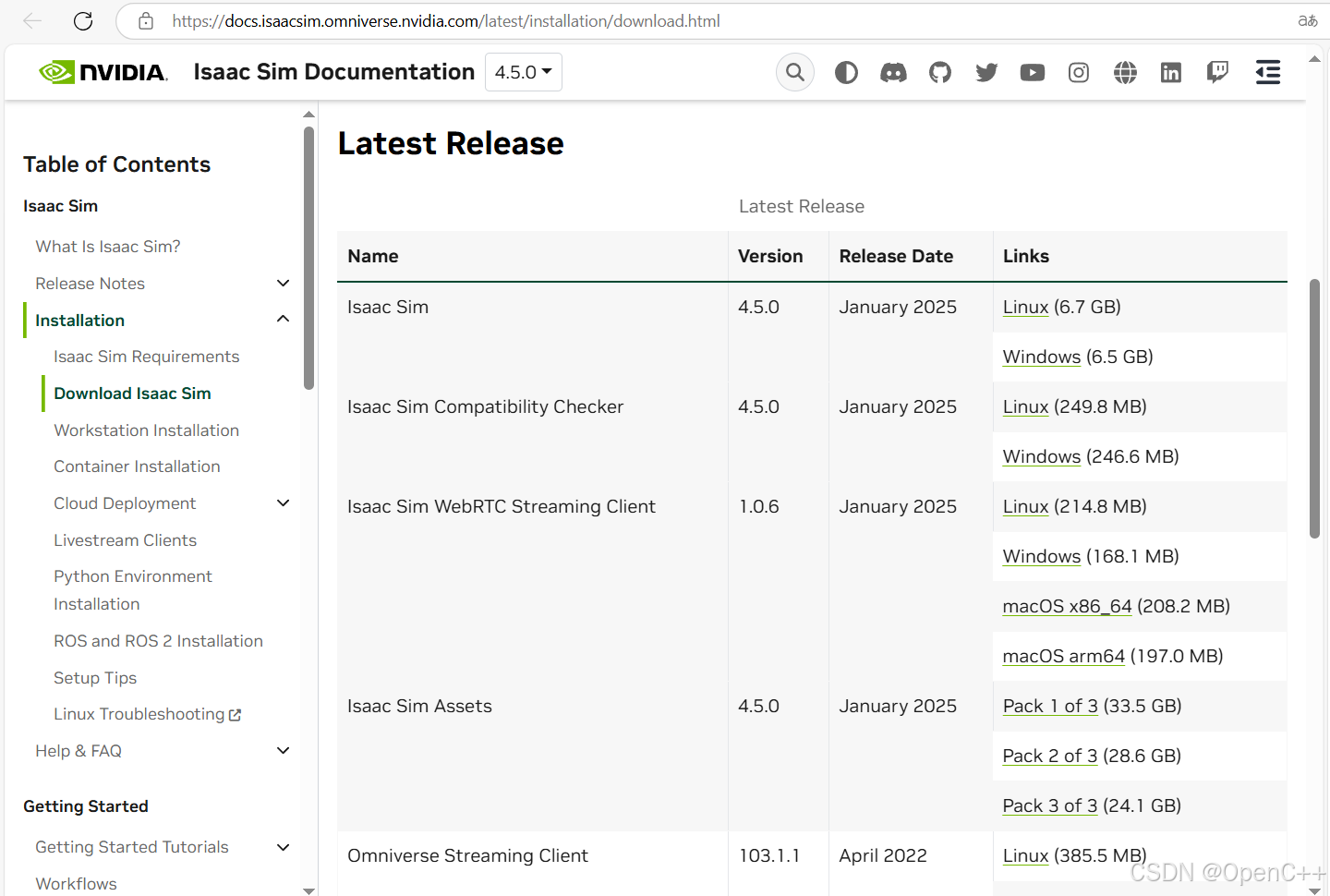Download Isaac Sim Linux (6.7 GB)
The height and width of the screenshot is (896, 1330).
click(x=1025, y=307)
